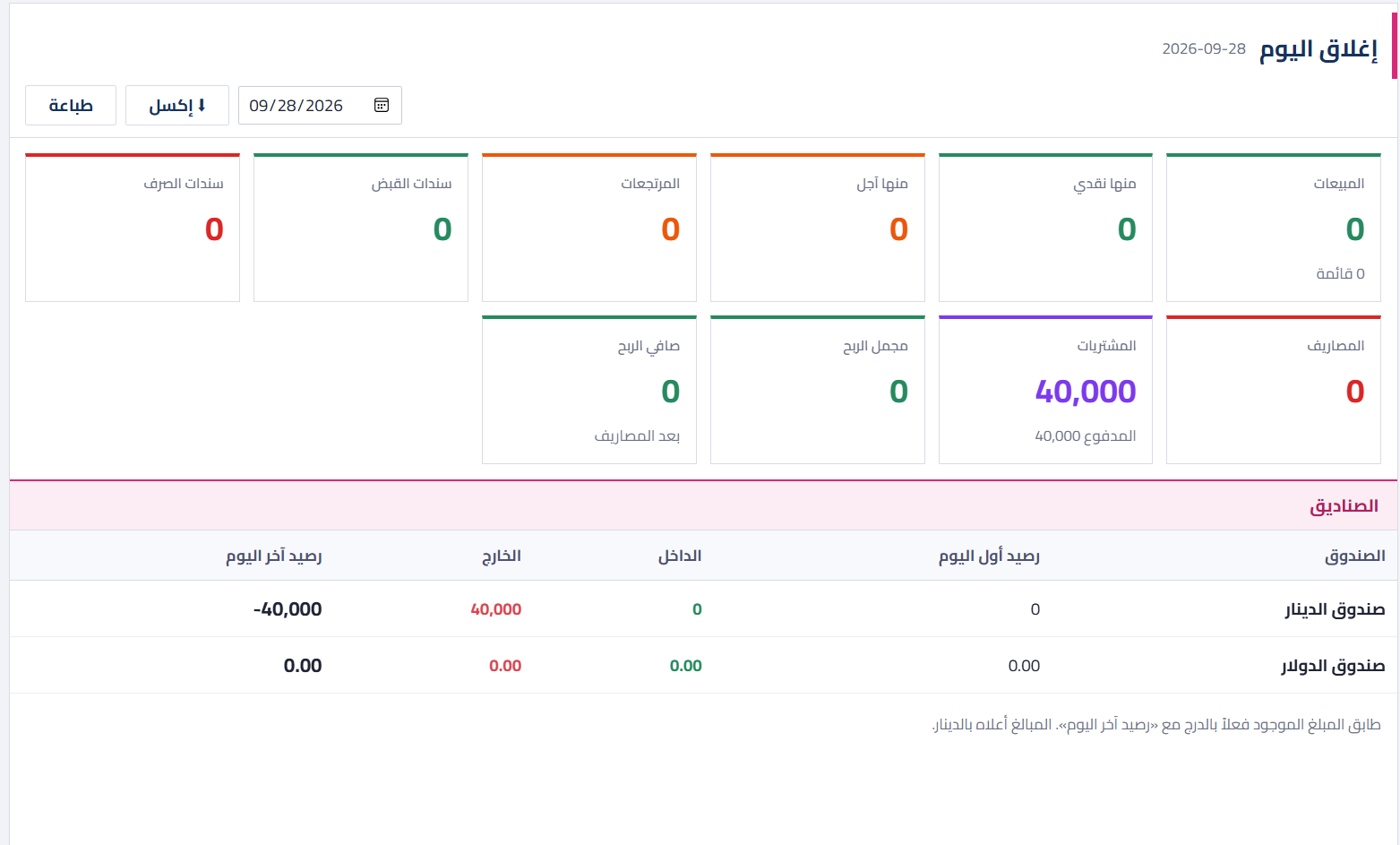Viewport: 1400px width, 845px height.
Task: Click the سندات القبض card label
Action: click(x=412, y=184)
